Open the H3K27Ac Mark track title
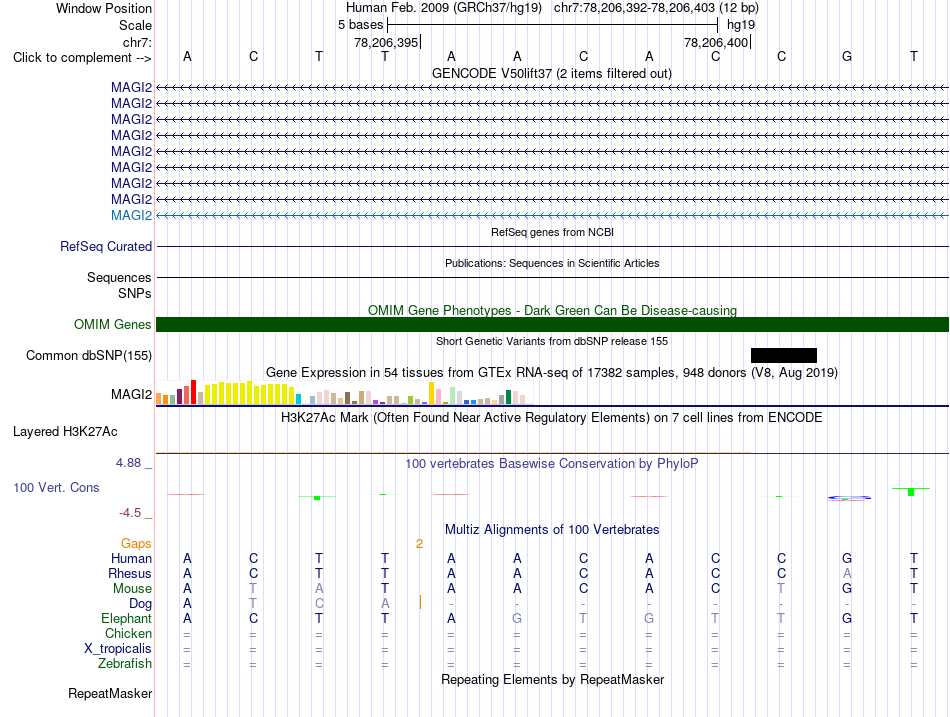The height and width of the screenshot is (717, 950). coord(551,418)
